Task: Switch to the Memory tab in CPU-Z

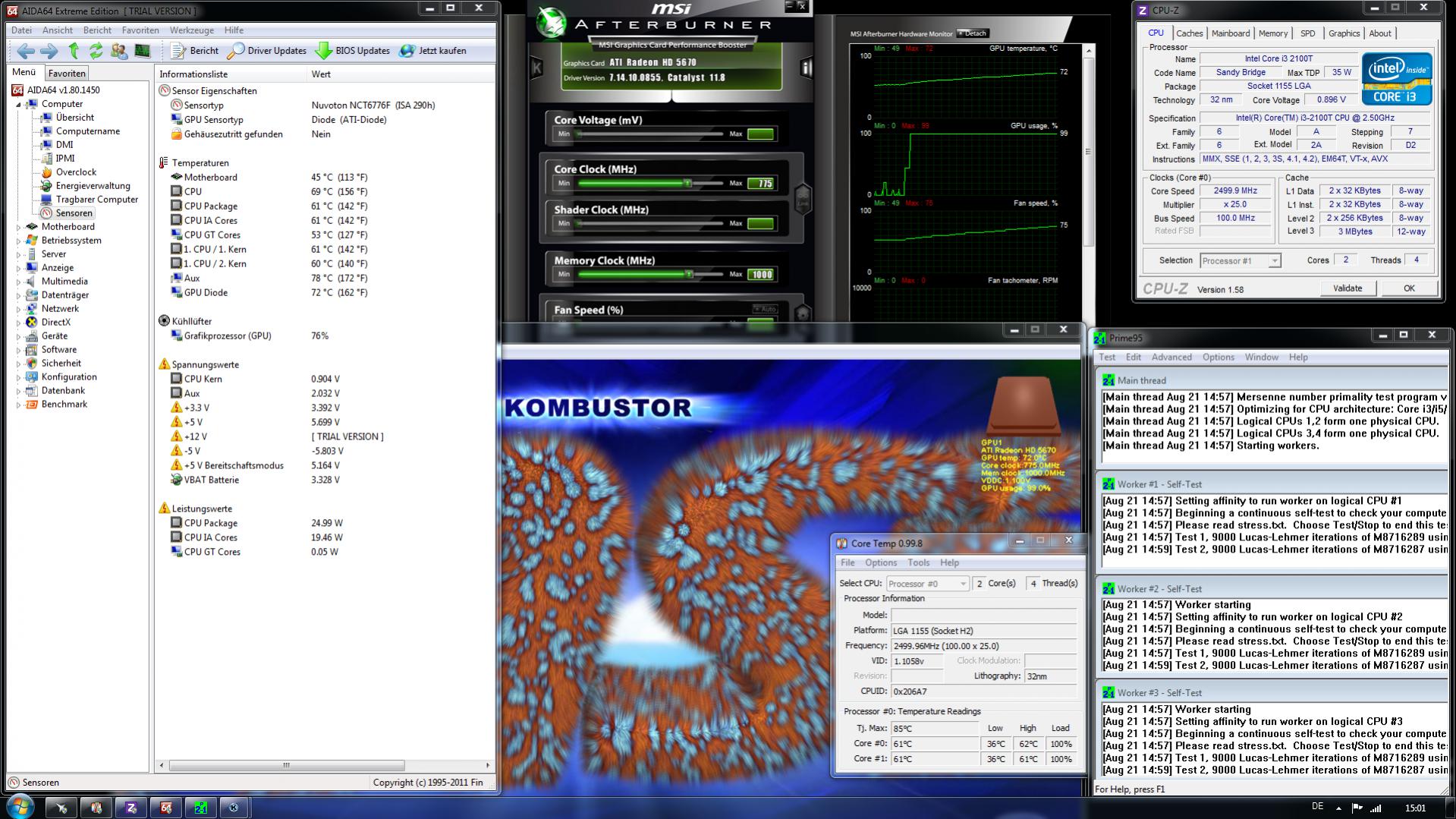Action: pos(1272,33)
